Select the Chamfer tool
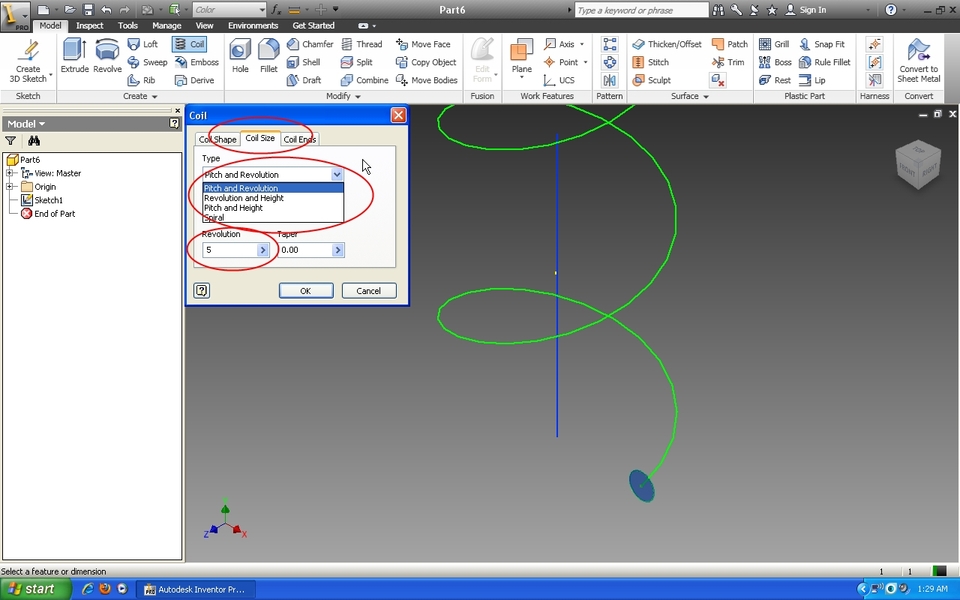Viewport: 960px width, 600px height. coord(310,43)
